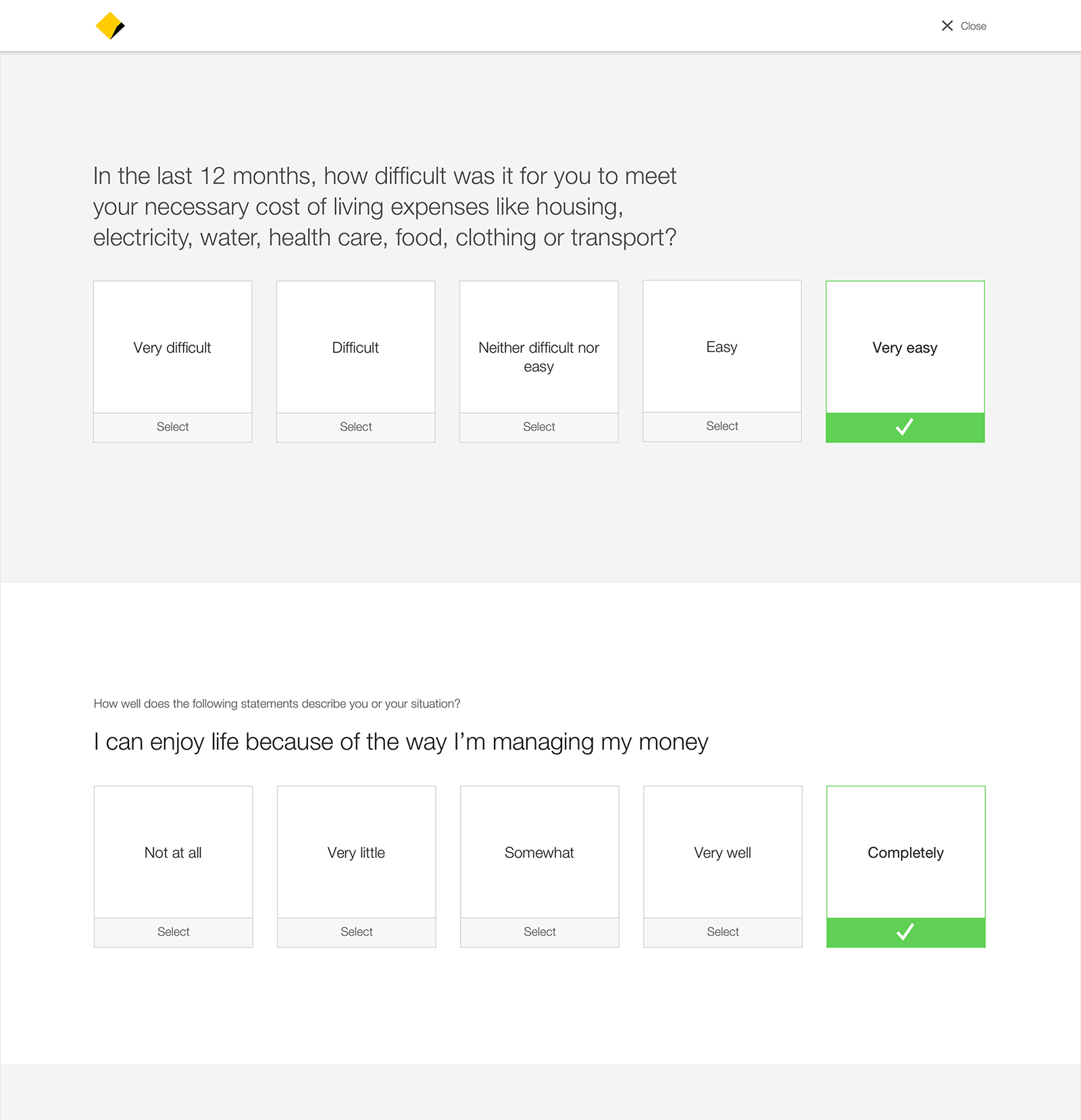Image resolution: width=1081 pixels, height=1120 pixels.
Task: Select button under Difficult option
Action: 355,427
